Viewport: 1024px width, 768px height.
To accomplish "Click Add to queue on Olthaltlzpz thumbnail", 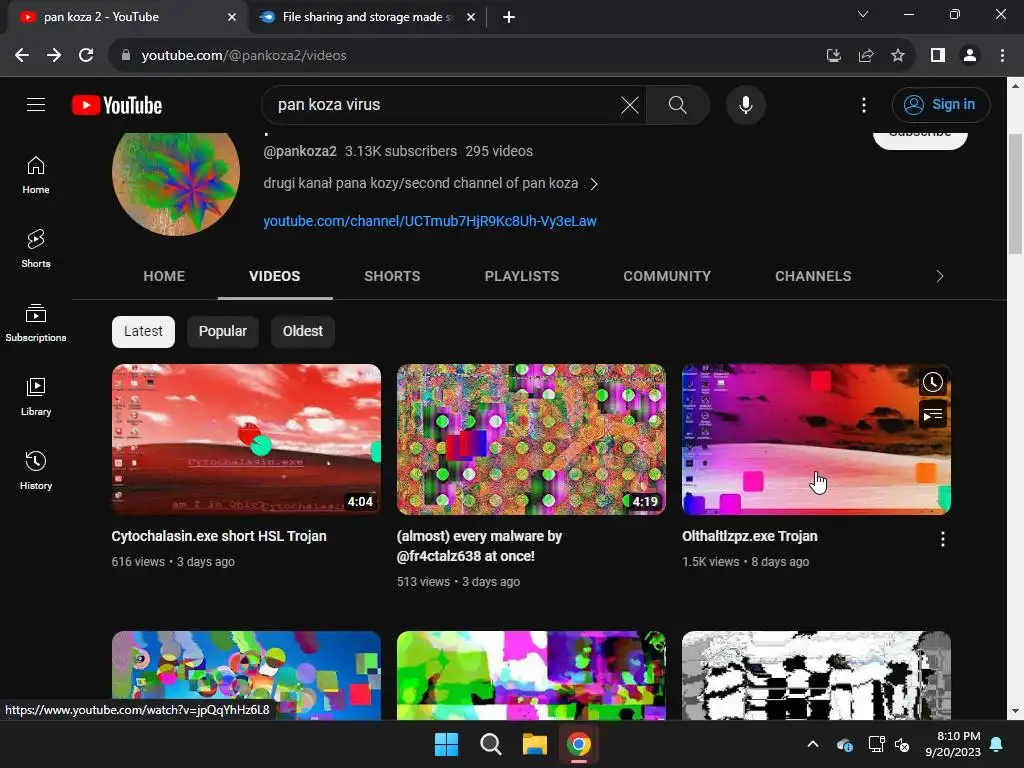I will [932, 415].
